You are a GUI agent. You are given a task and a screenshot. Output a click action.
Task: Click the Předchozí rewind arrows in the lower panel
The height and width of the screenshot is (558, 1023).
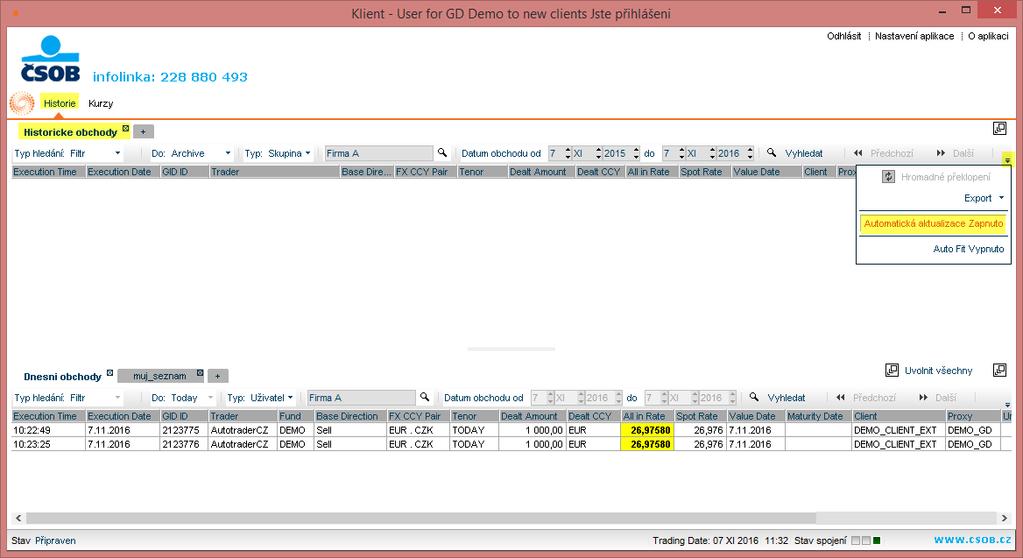pos(840,397)
